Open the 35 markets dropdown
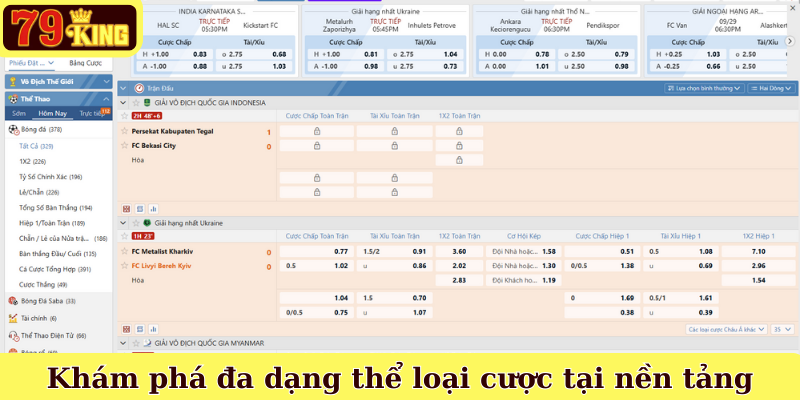This screenshot has width=800, height=400. click(x=783, y=329)
